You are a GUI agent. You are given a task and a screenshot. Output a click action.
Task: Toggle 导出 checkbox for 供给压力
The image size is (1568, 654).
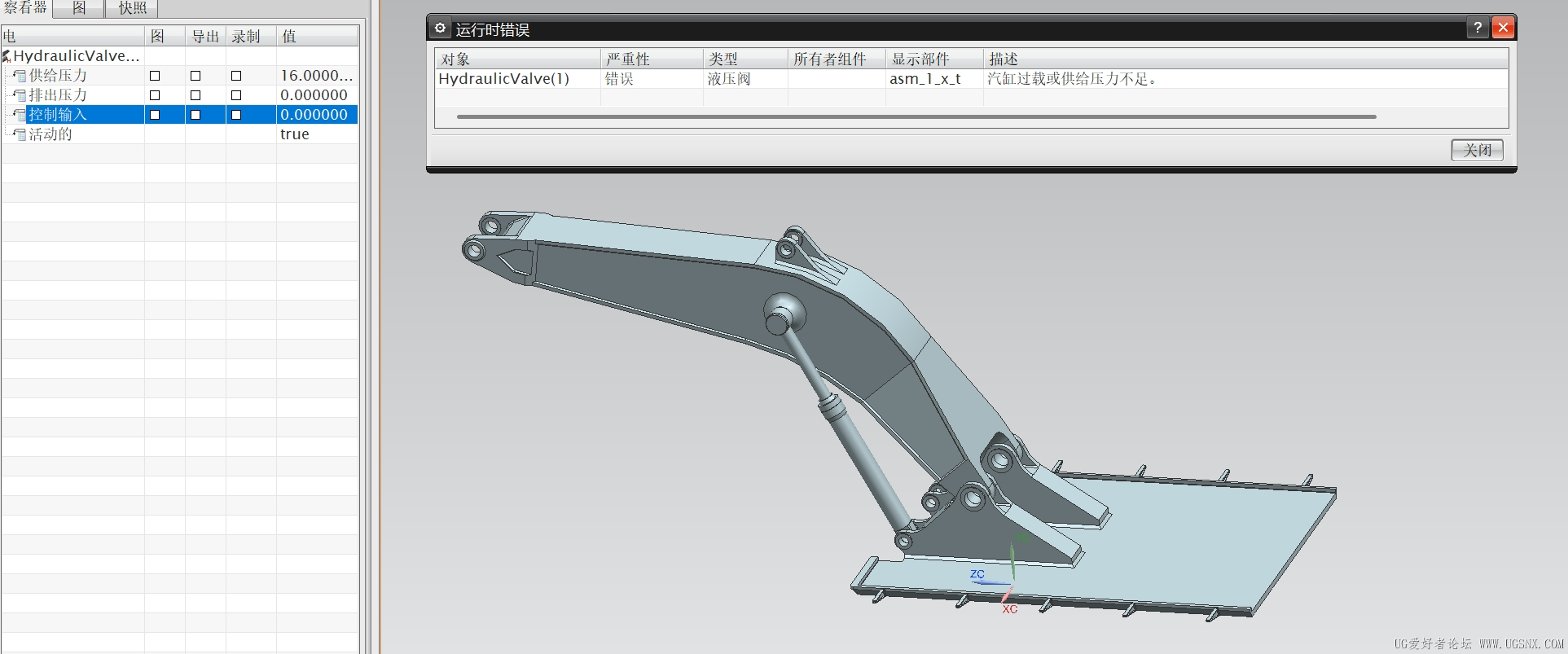195,76
